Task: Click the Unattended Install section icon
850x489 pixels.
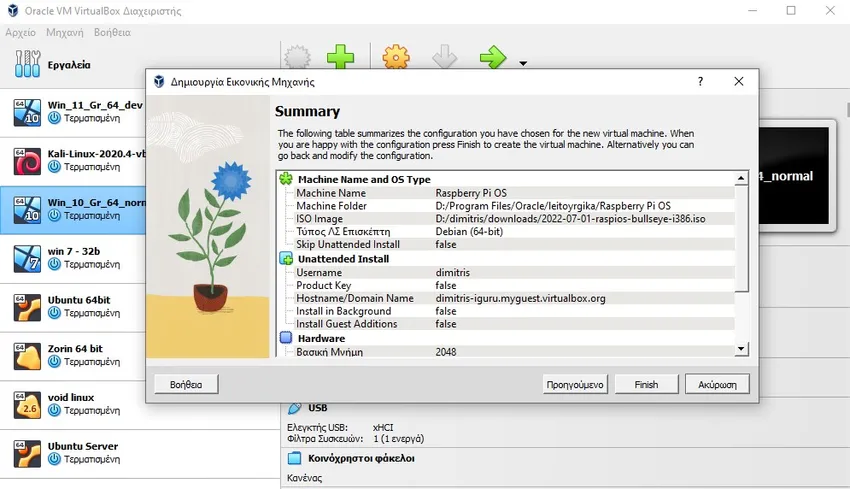Action: [x=286, y=259]
